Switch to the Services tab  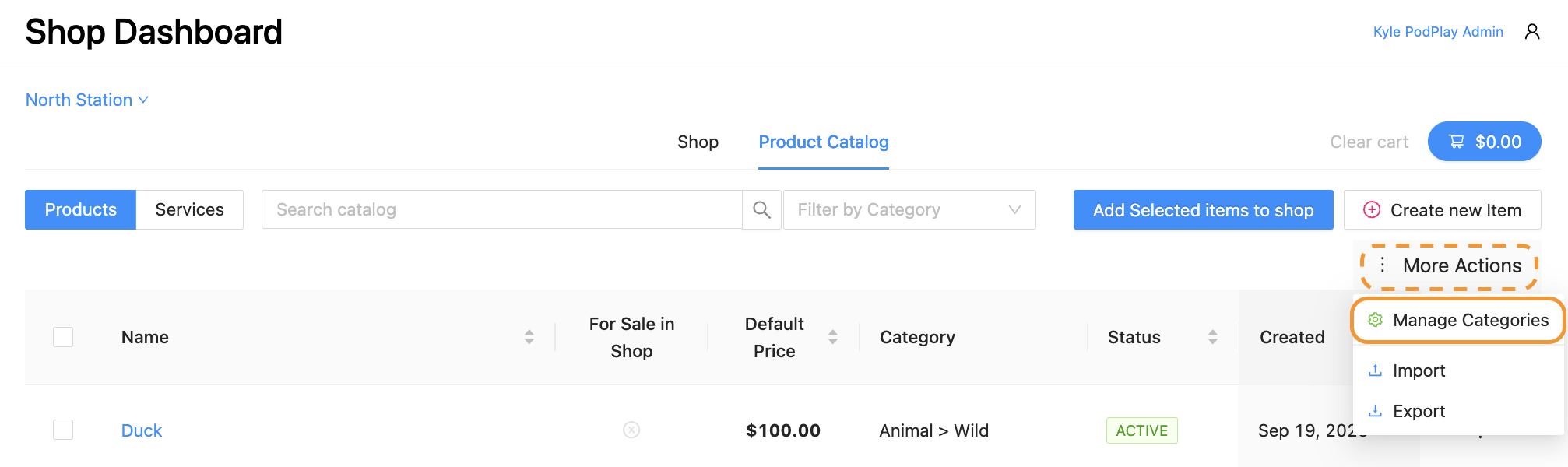189,210
